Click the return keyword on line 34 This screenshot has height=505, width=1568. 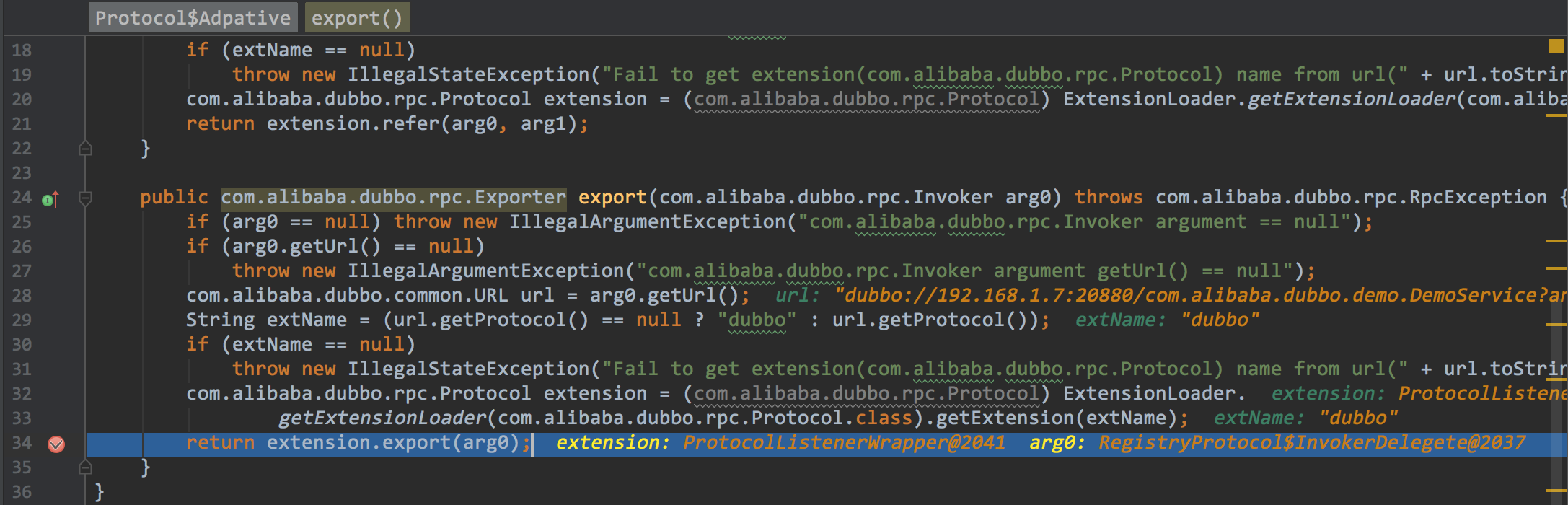point(220,443)
